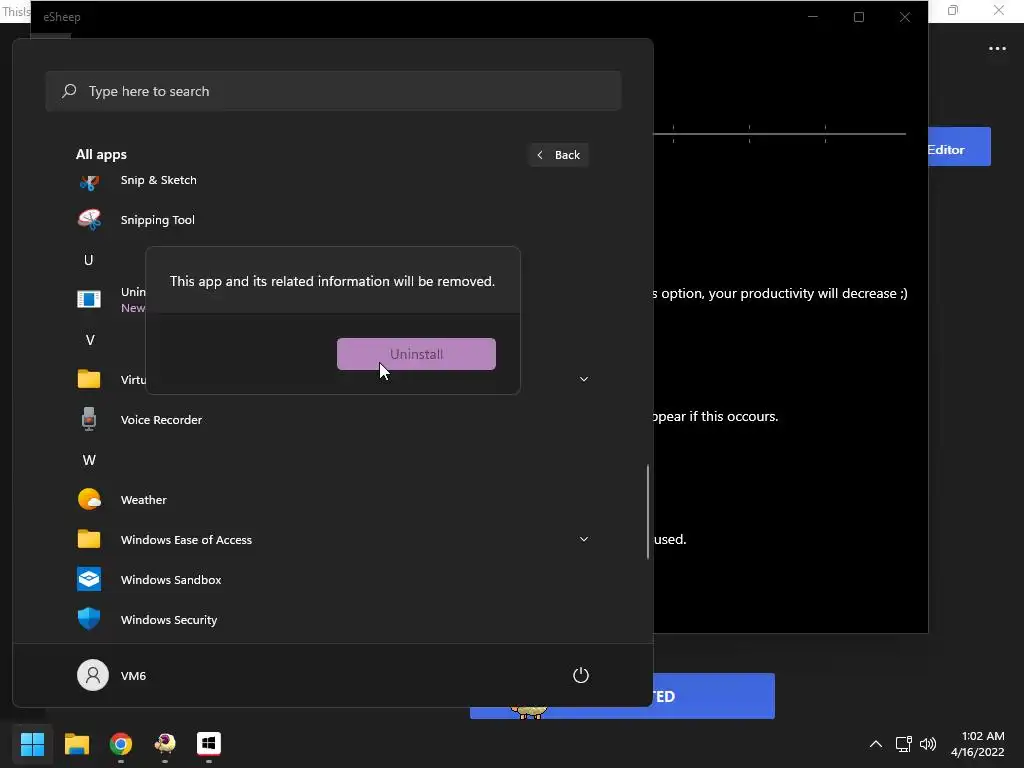Click the VM6 user account avatar
This screenshot has height=768, width=1024.
[93, 675]
